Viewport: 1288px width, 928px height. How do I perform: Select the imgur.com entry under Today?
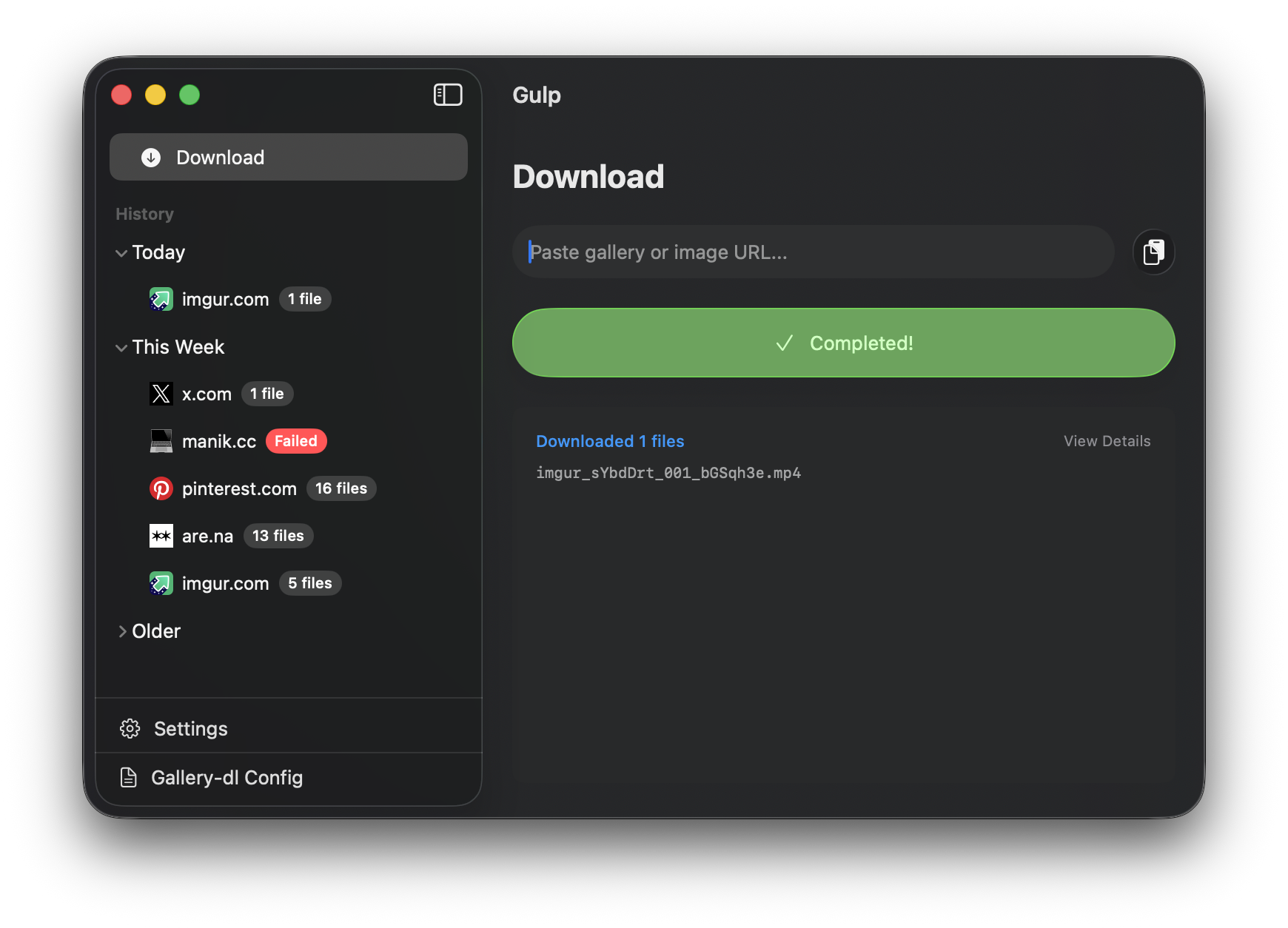point(225,299)
